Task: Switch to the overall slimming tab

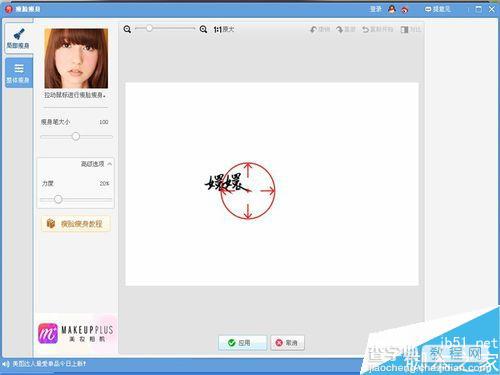Action: [19, 73]
